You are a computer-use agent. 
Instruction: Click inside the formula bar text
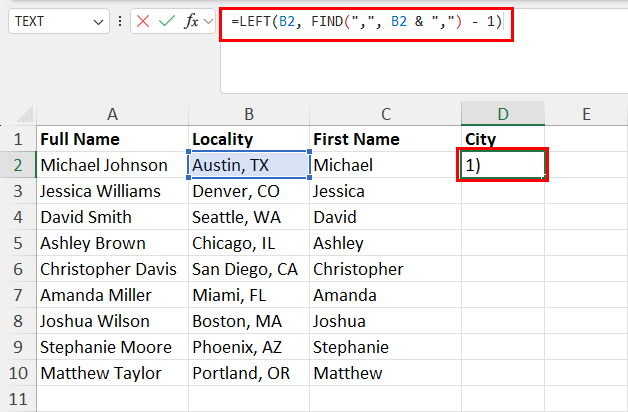pyautogui.click(x=366, y=21)
